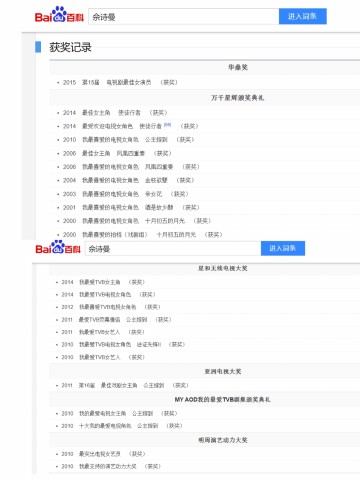The height and width of the screenshot is (480, 360).
Task: Click the lower Baidu Baike paw logo
Action: click(58, 247)
